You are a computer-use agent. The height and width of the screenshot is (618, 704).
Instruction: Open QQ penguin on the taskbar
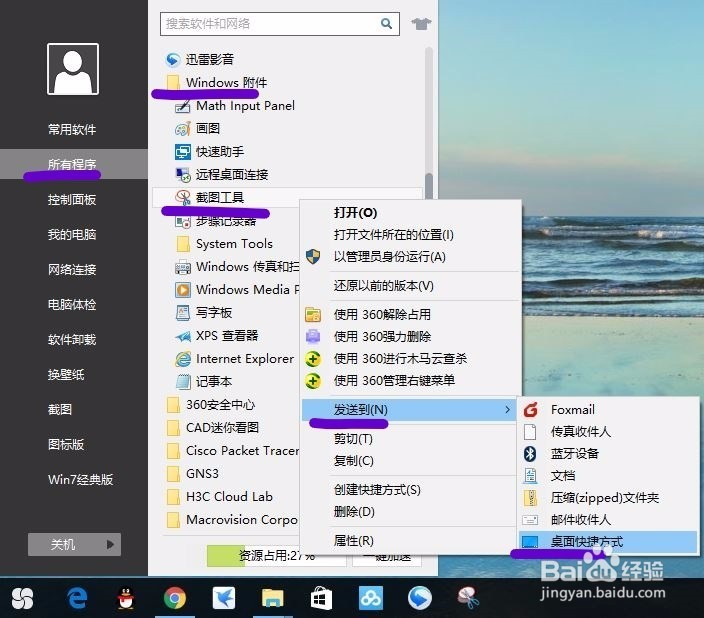(x=126, y=598)
